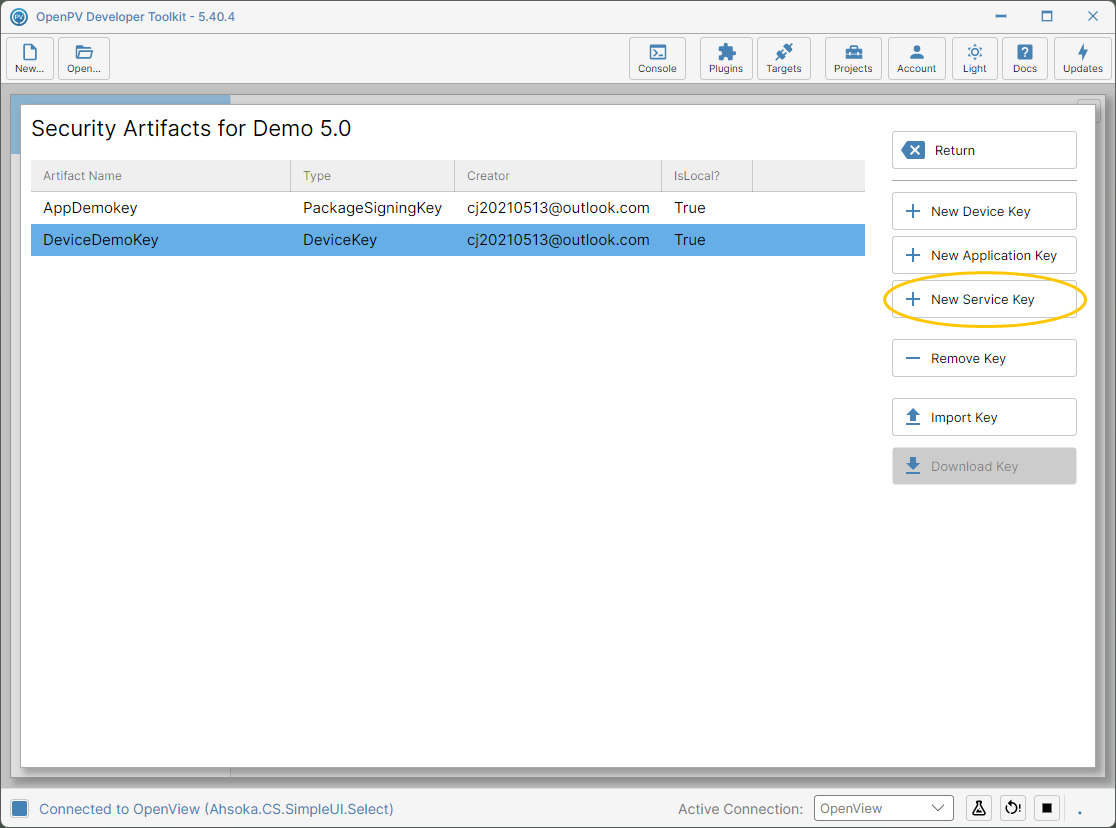Viewport: 1116px width, 828px height.
Task: Click the stop square icon in status bar
Action: click(1046, 808)
